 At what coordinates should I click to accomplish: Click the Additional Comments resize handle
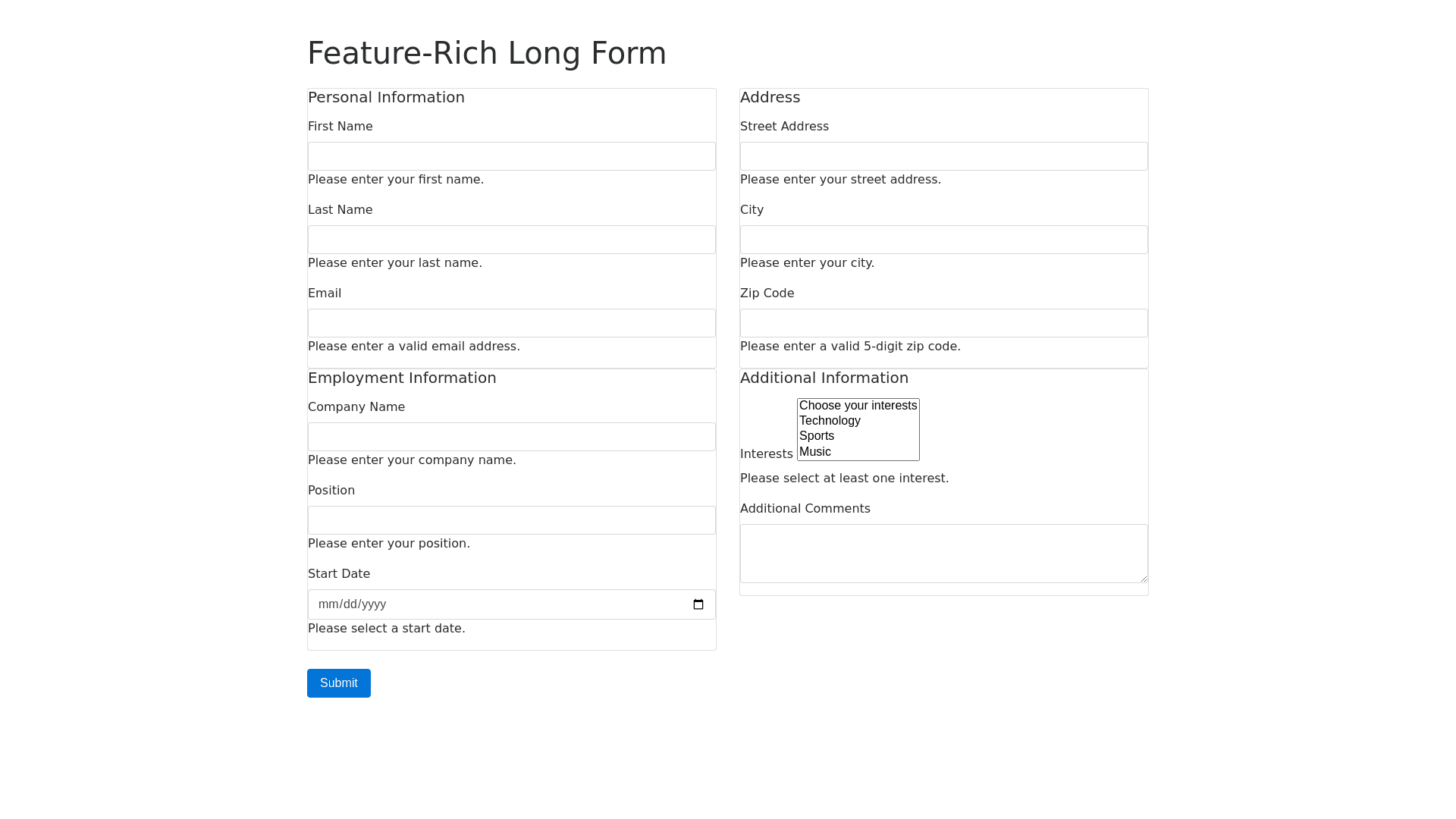pos(1143,578)
